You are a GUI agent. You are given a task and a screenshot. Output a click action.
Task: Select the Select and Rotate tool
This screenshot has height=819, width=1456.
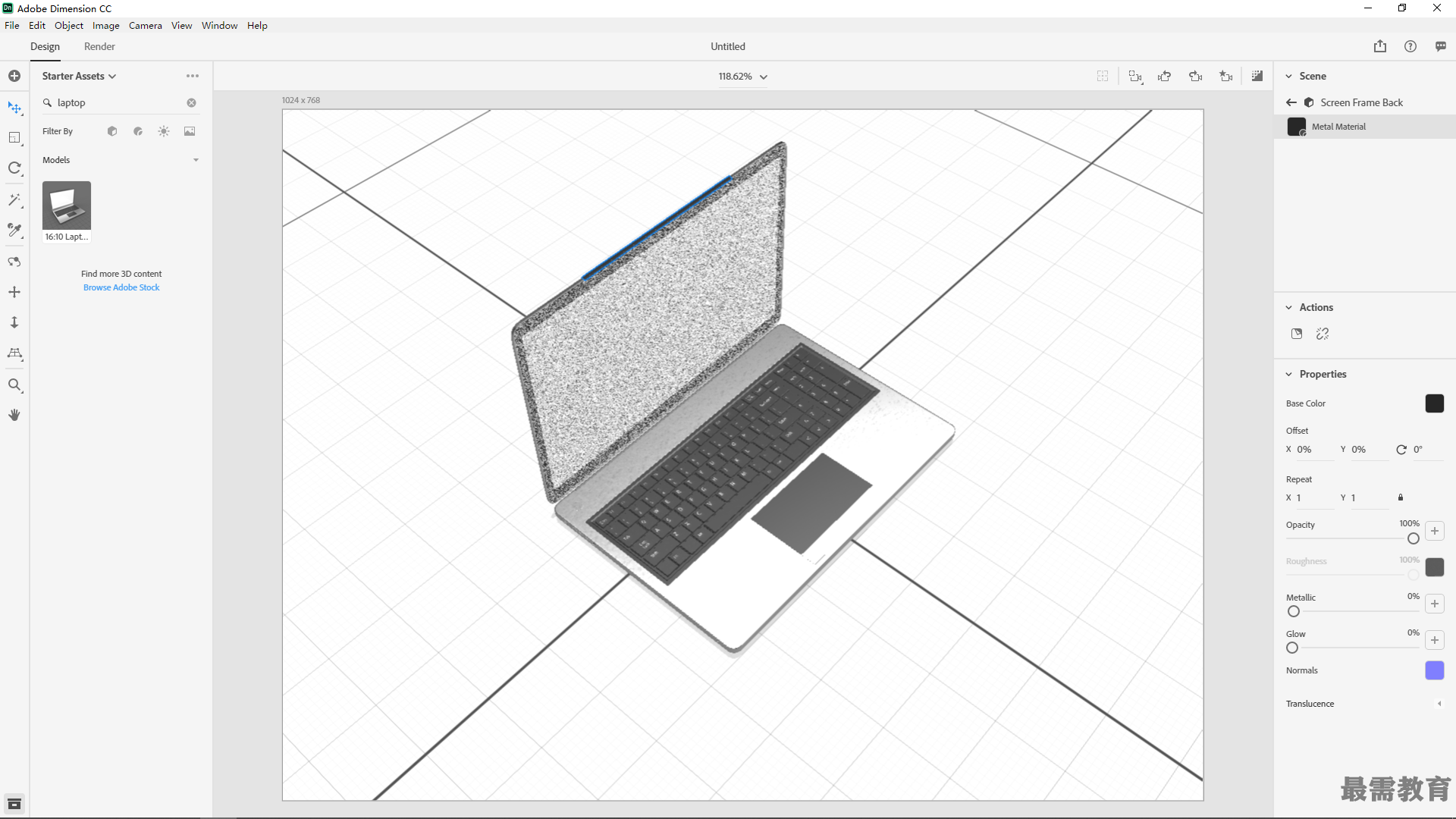[14, 168]
